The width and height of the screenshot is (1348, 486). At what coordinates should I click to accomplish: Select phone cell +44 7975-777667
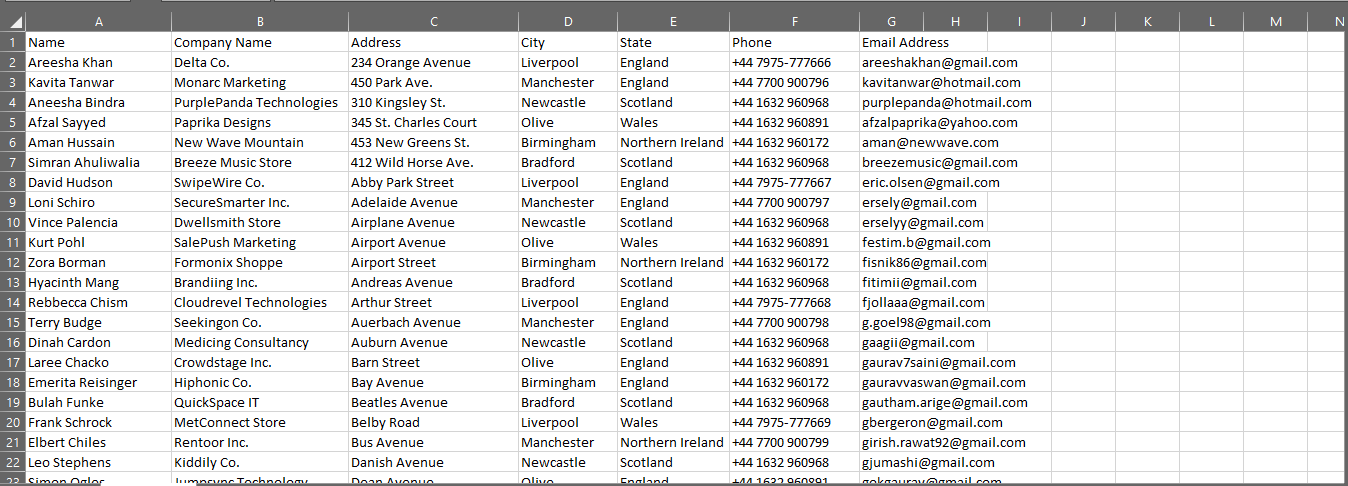[781, 183]
